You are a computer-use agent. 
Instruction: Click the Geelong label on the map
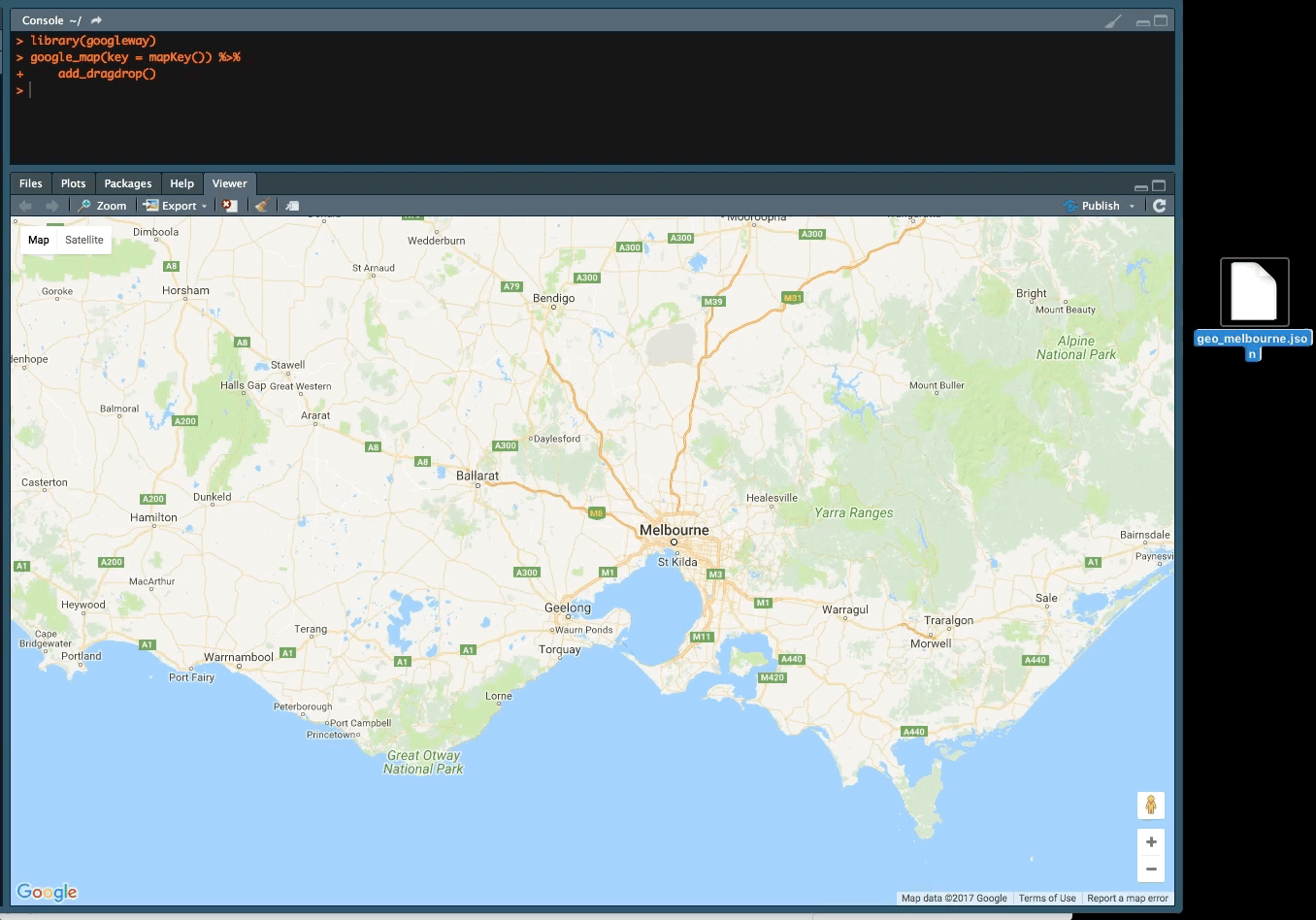coord(568,608)
